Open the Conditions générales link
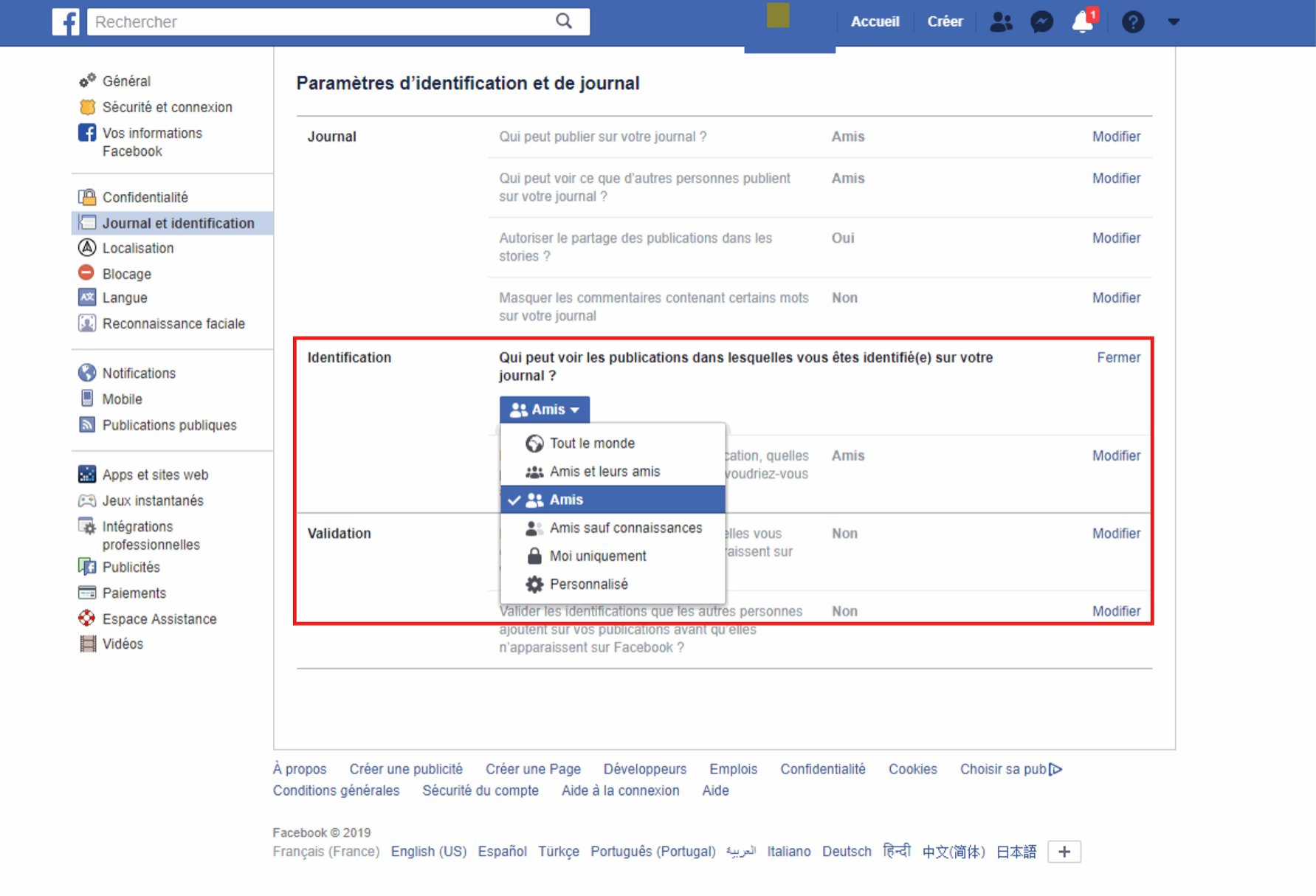 pyautogui.click(x=336, y=790)
